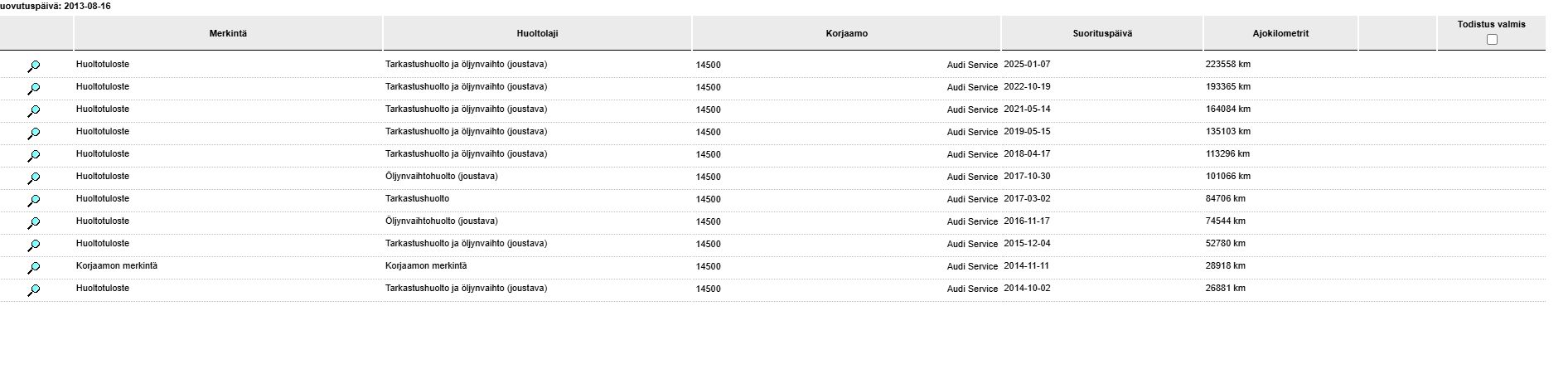1568x379 pixels.
Task: Tick the Todistus valmis checkbox
Action: 1492,40
